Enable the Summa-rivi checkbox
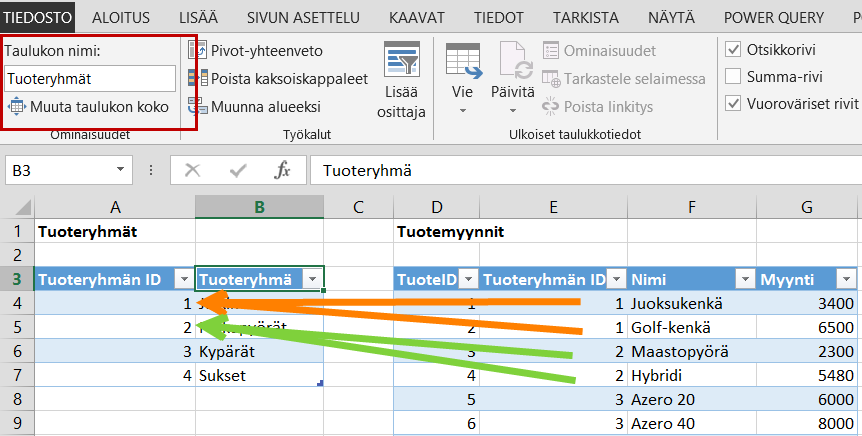Viewport: 862px width, 436px height. tap(733, 77)
